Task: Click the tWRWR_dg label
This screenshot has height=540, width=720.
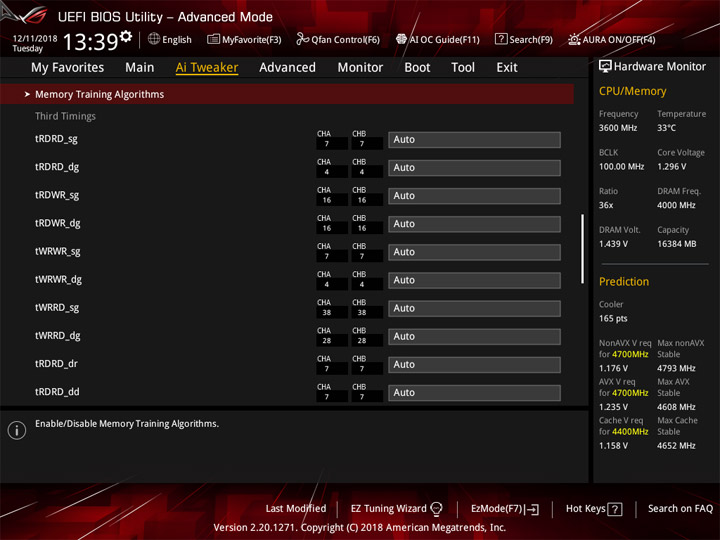Action: point(58,280)
